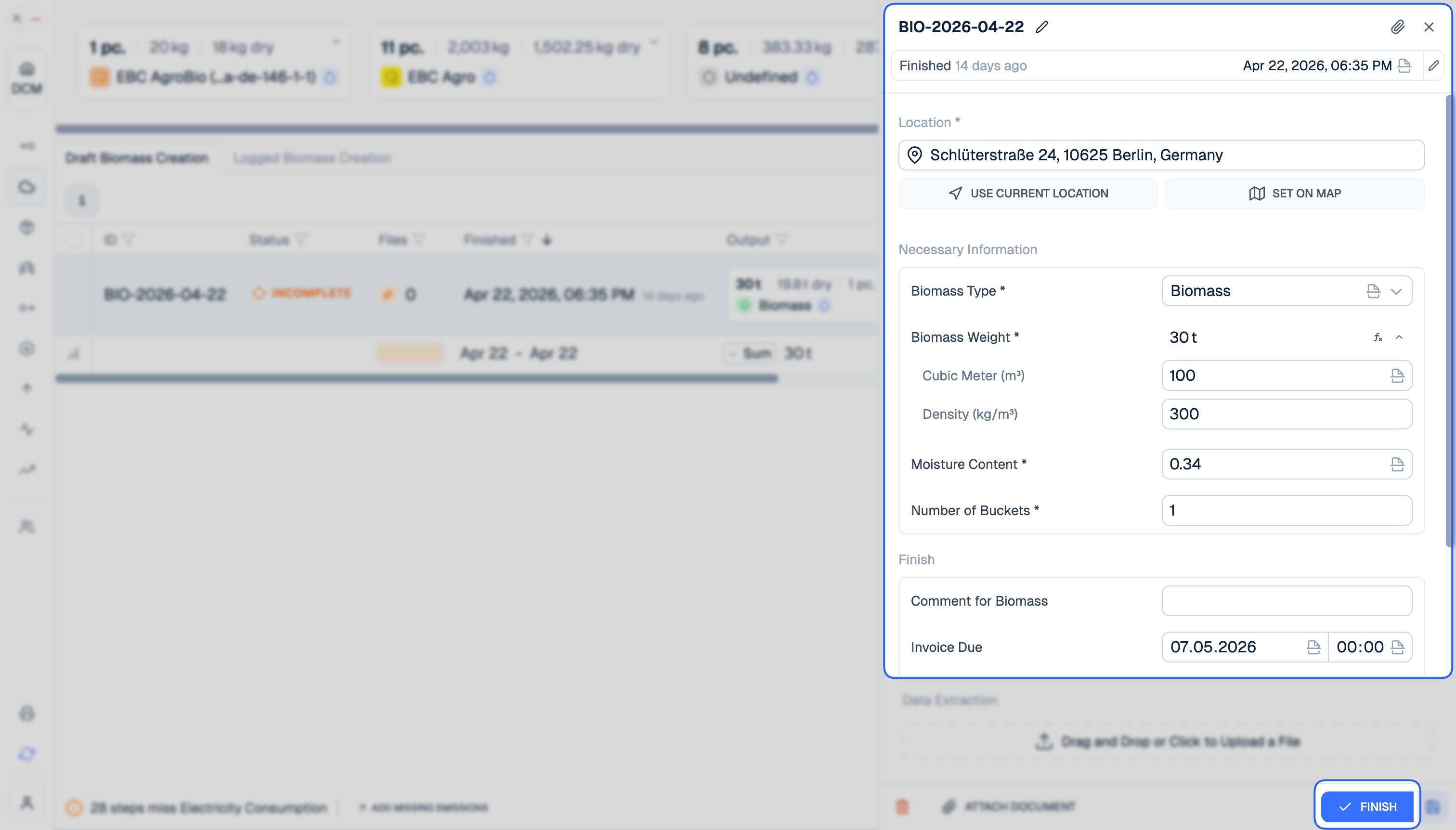Screen dimensions: 1456x830
Task: Click the page 1 button above table
Action: pos(81,200)
